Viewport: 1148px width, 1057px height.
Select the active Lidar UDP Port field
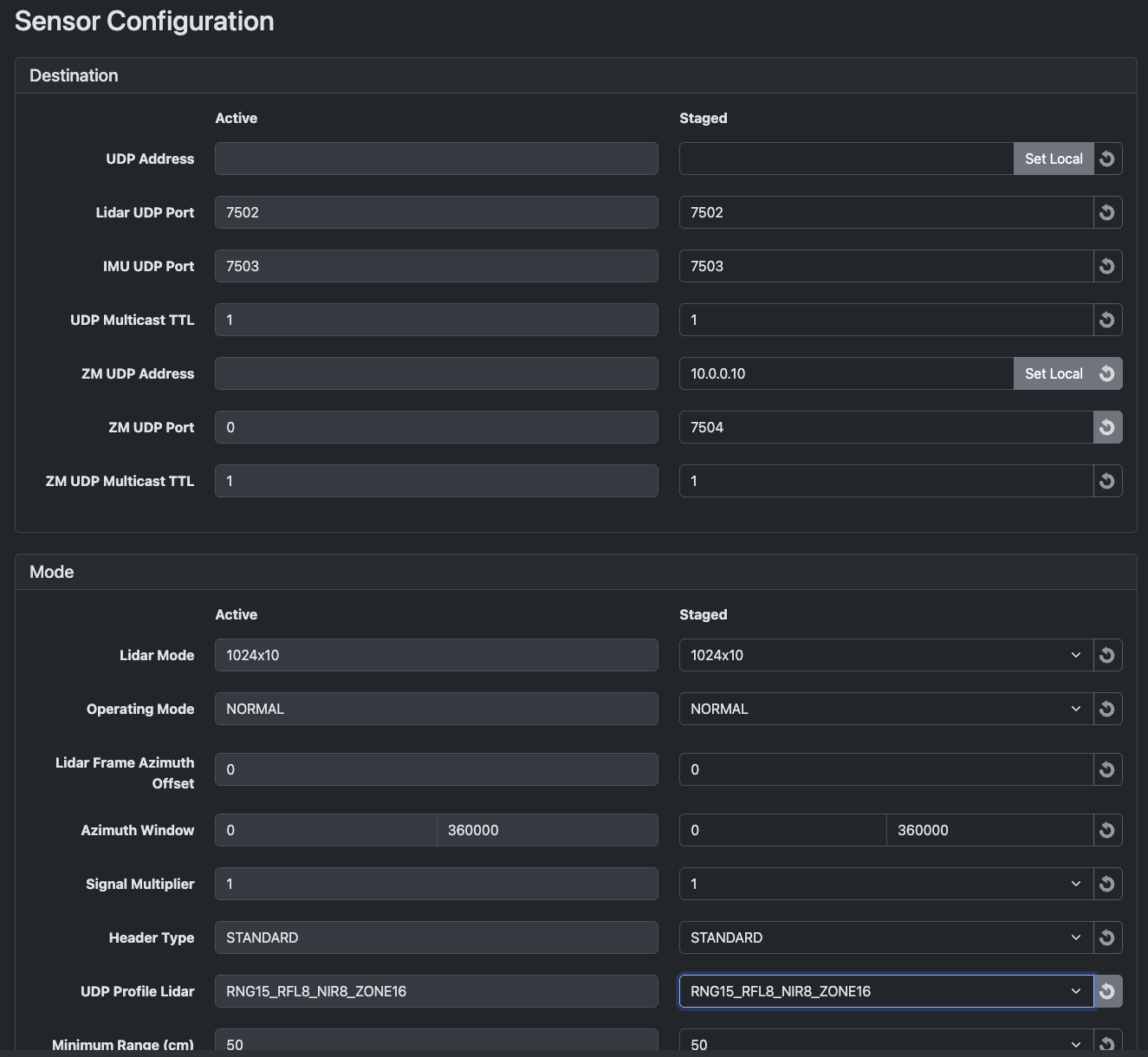coord(437,212)
